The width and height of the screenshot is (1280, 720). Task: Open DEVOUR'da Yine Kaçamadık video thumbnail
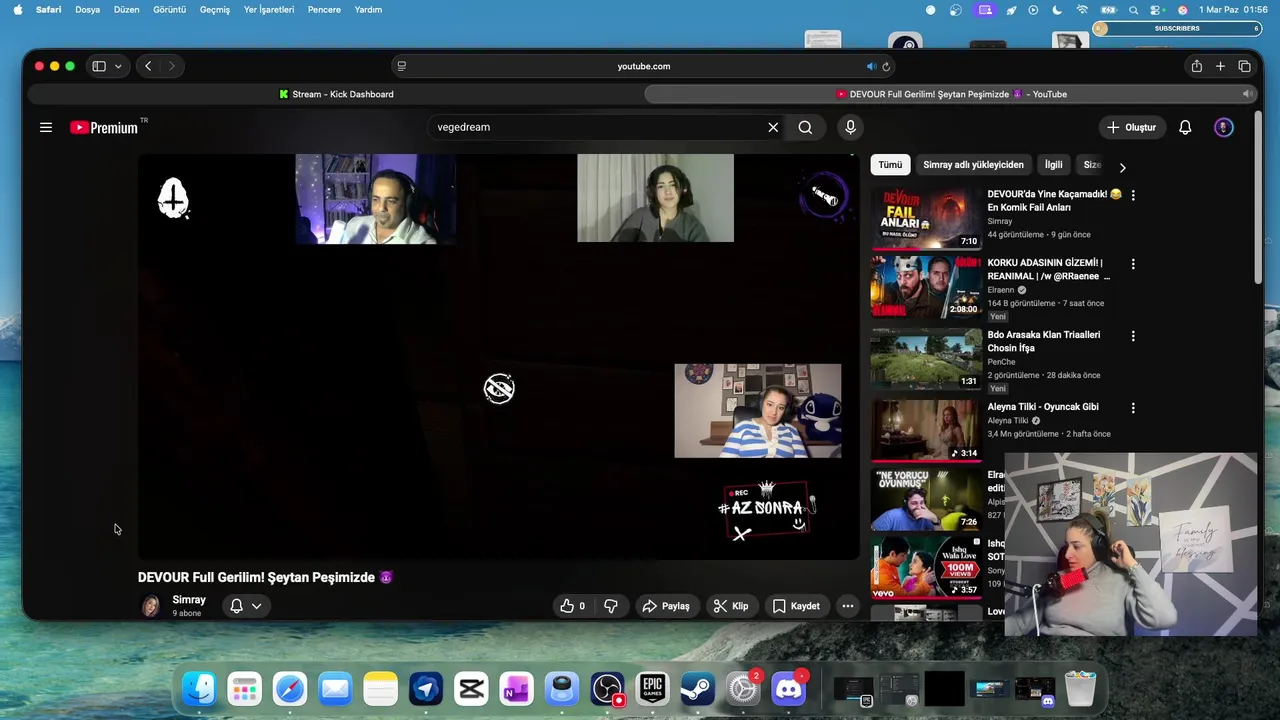tap(926, 217)
